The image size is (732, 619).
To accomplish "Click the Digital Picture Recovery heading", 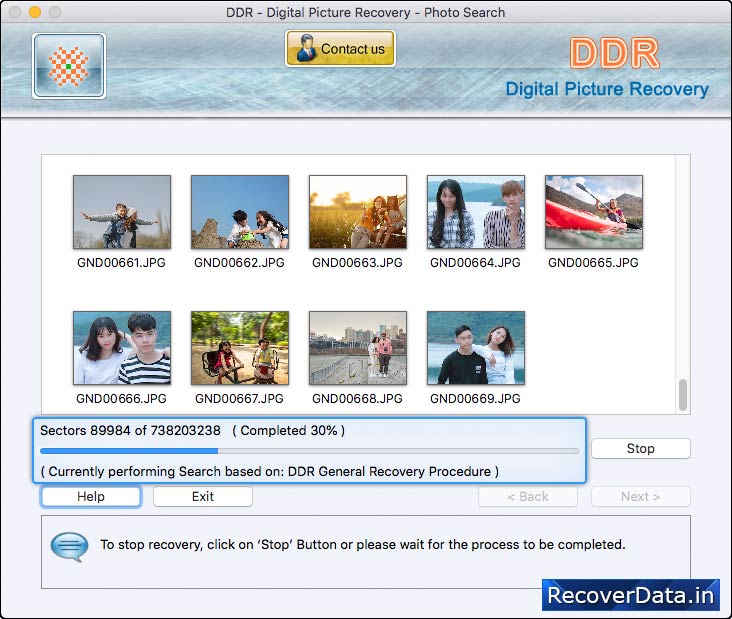I will [607, 89].
